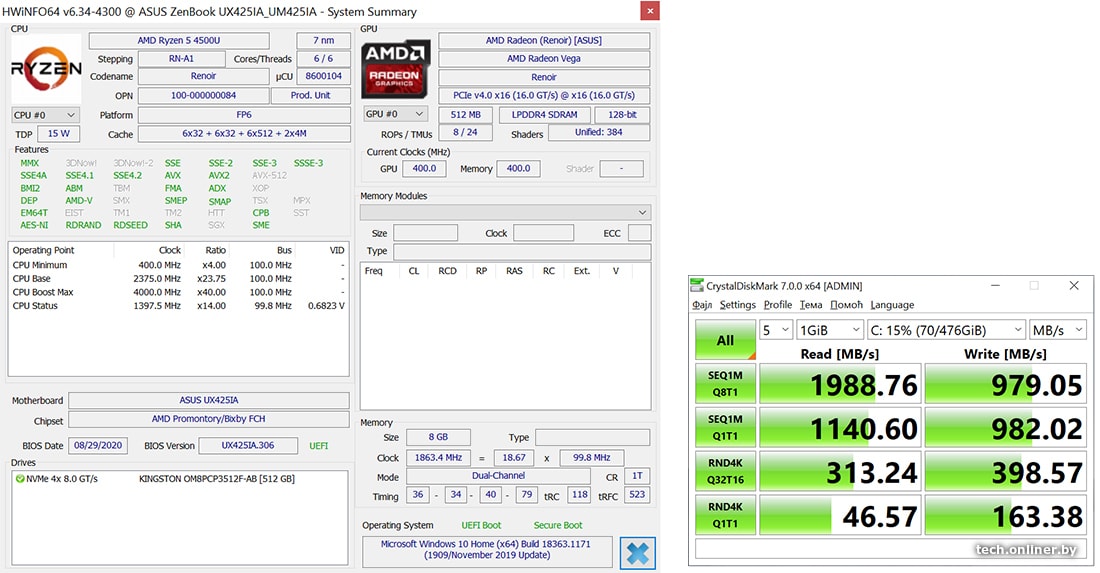Open the MB/s unit dropdown
This screenshot has height=573, width=1100.
1058,330
